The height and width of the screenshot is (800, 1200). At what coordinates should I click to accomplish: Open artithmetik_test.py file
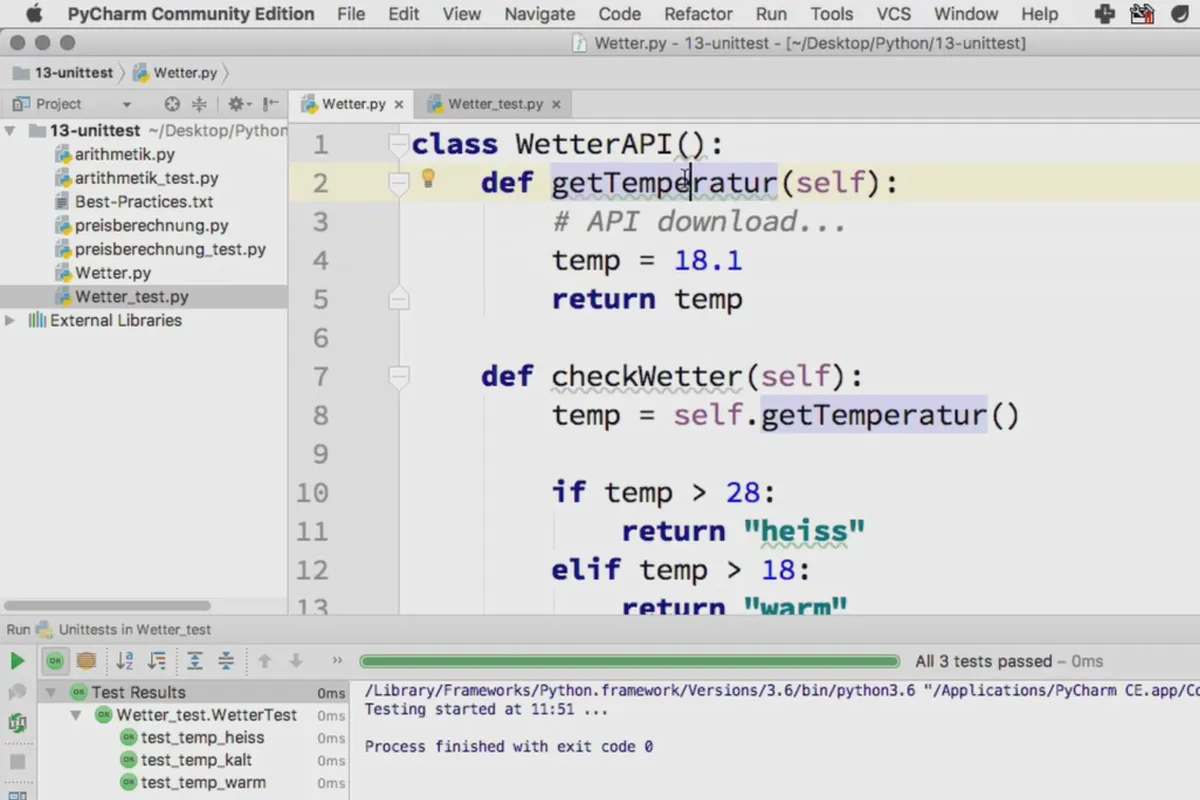(146, 178)
